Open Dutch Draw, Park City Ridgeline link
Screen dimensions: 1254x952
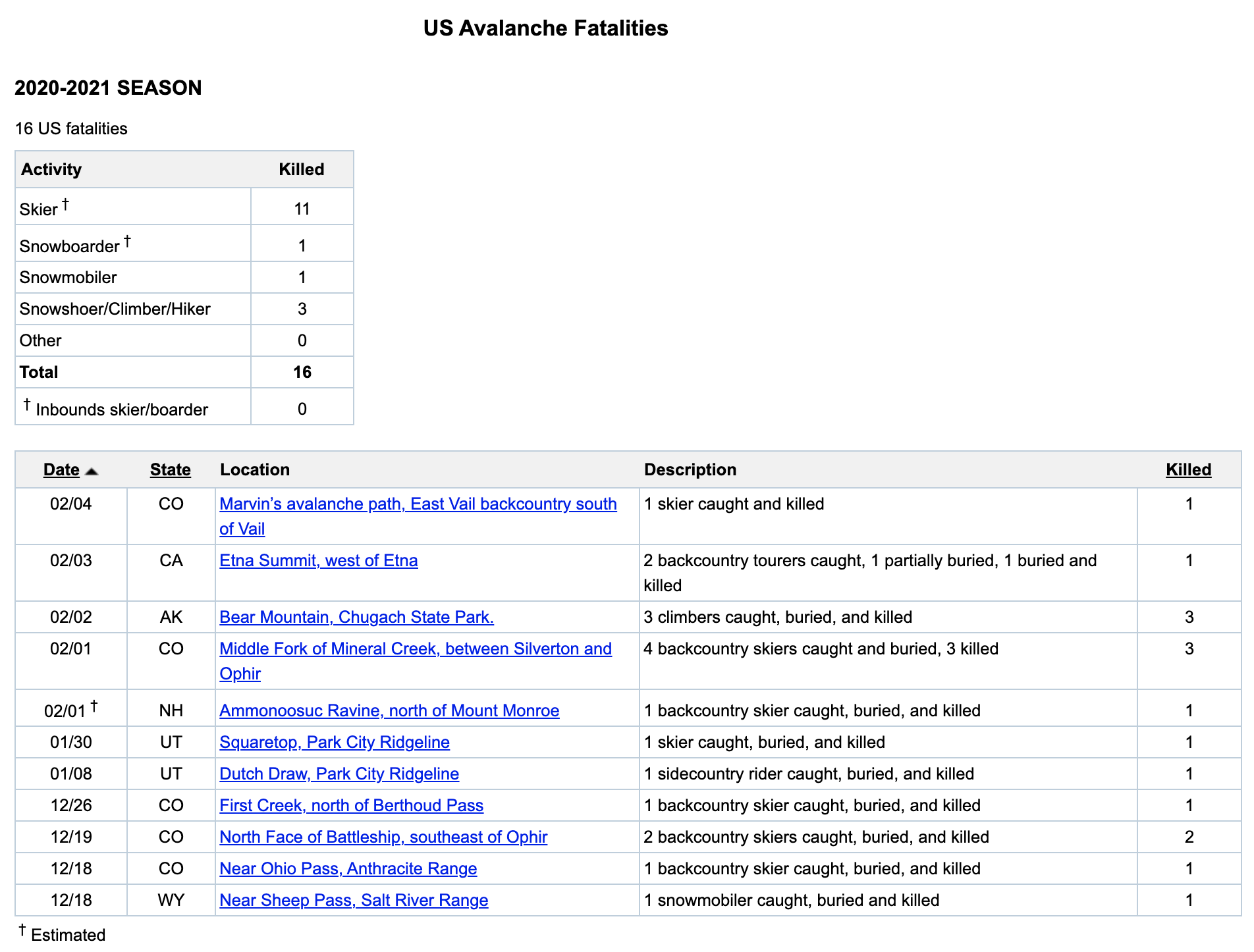click(339, 774)
